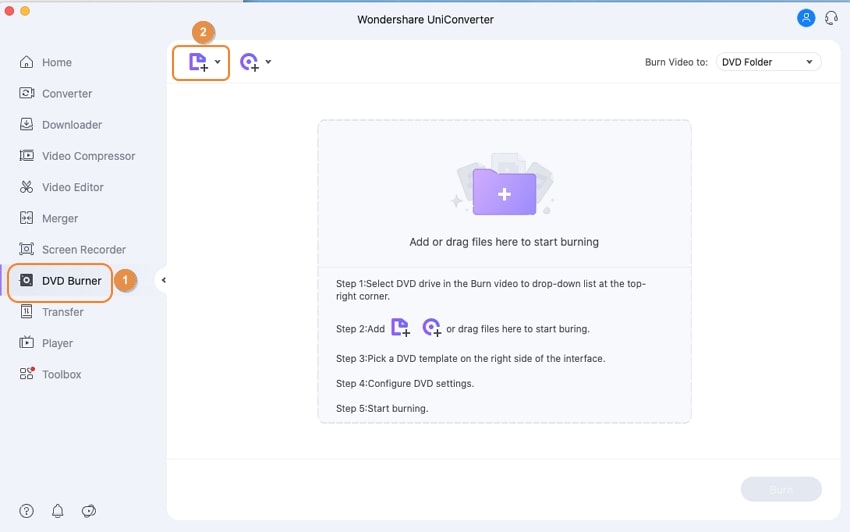The width and height of the screenshot is (850, 532).
Task: Click the 'Step 5:Start burning.' text
Action: point(382,408)
